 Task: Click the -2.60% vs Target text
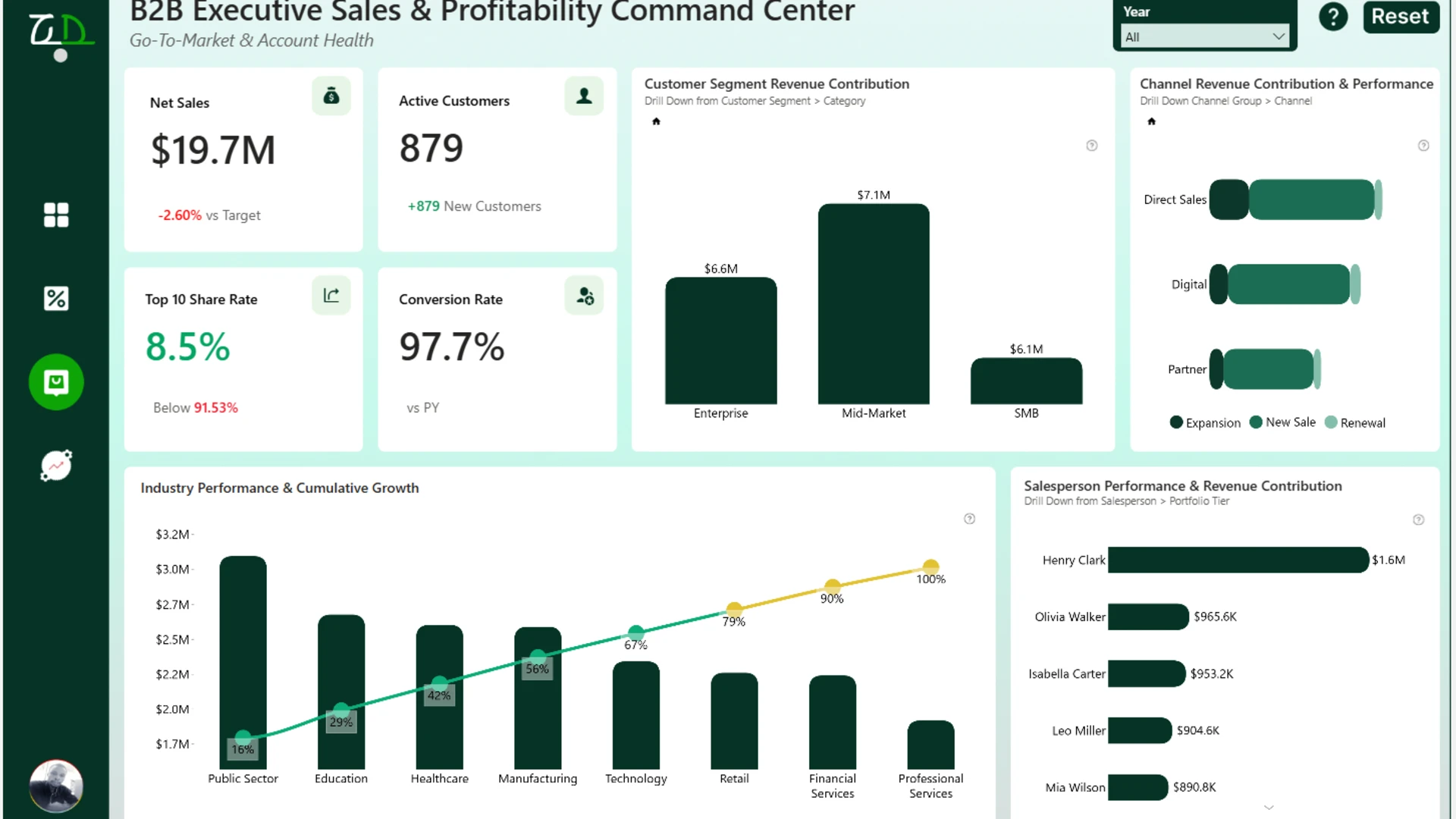tap(209, 215)
